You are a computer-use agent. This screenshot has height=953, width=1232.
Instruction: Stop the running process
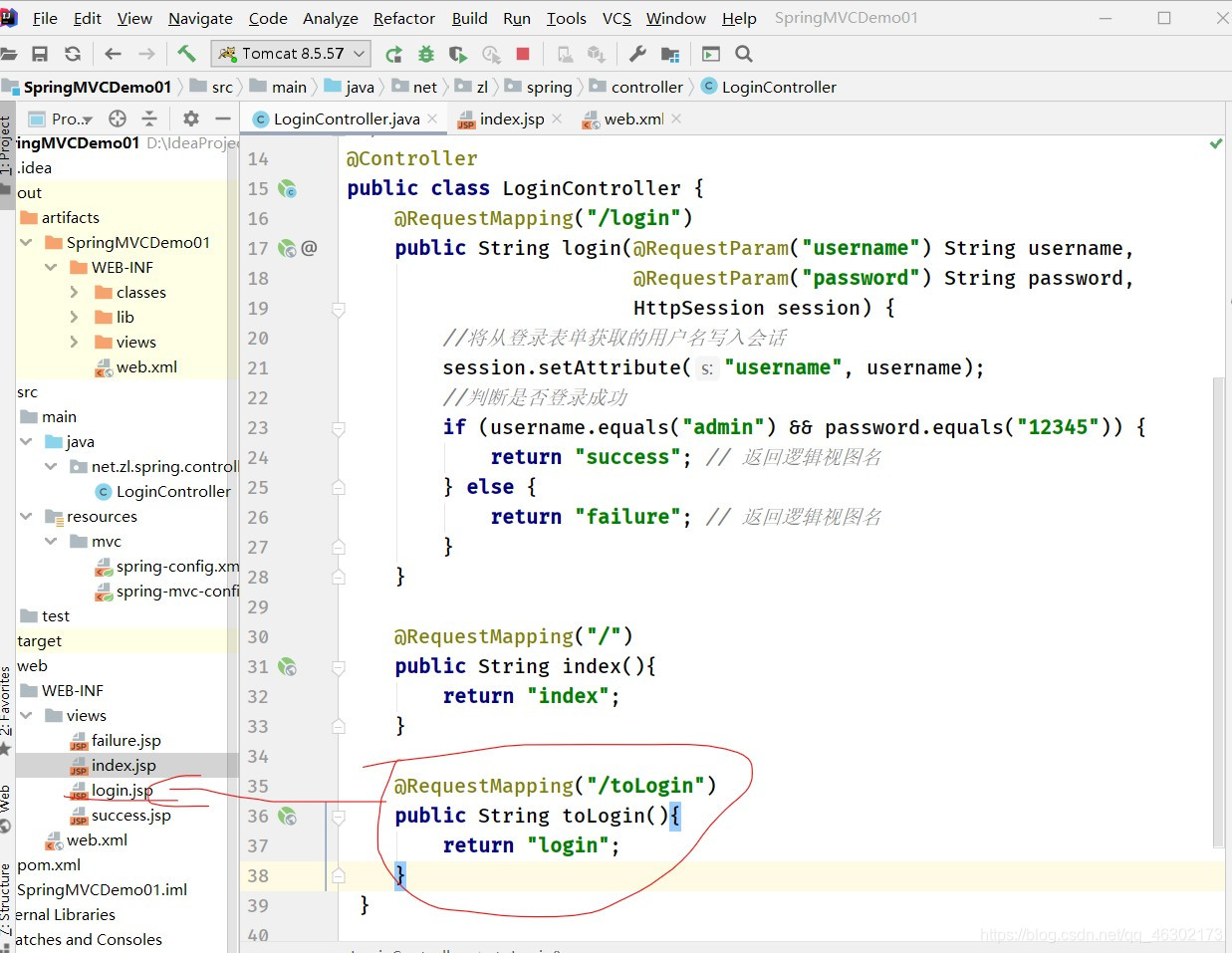(x=523, y=54)
